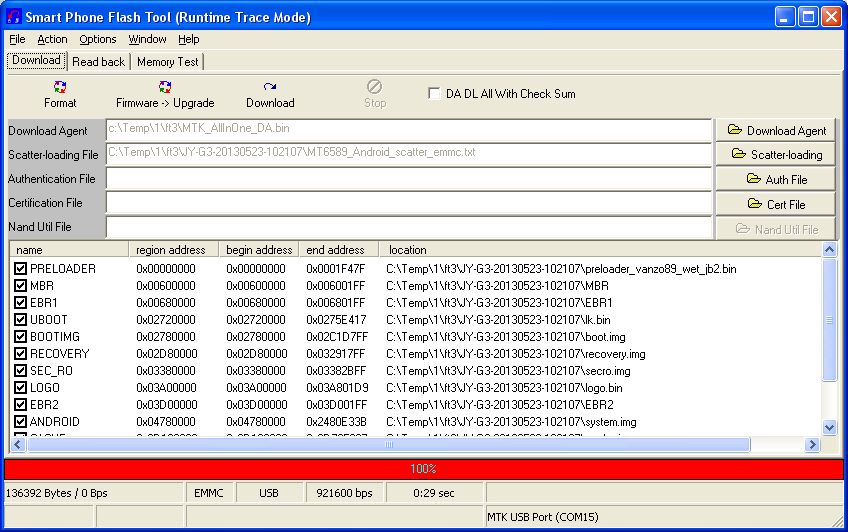The height and width of the screenshot is (532, 848).
Task: Switch to the Memory Test tab
Action: pyautogui.click(x=168, y=62)
